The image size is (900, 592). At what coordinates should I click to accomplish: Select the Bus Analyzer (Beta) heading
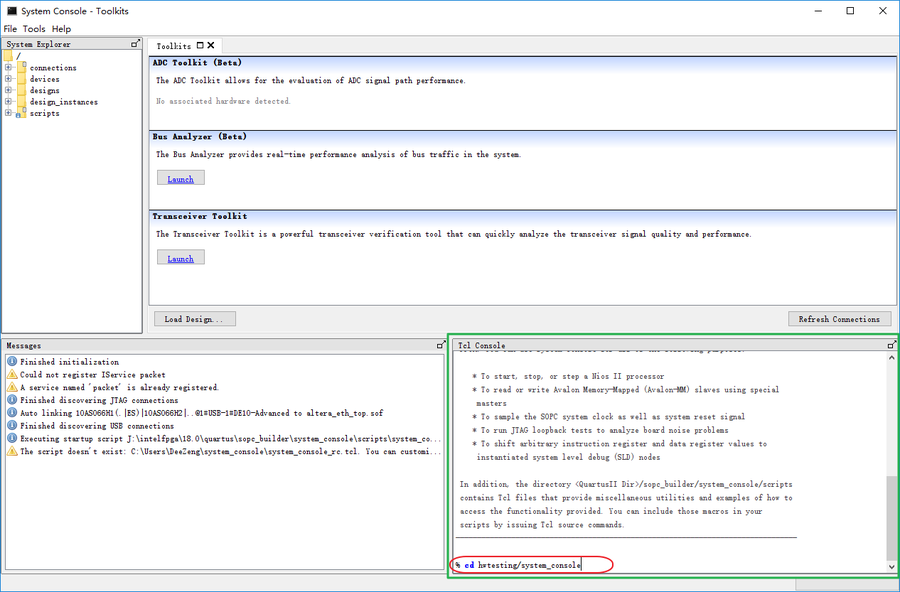[199, 137]
